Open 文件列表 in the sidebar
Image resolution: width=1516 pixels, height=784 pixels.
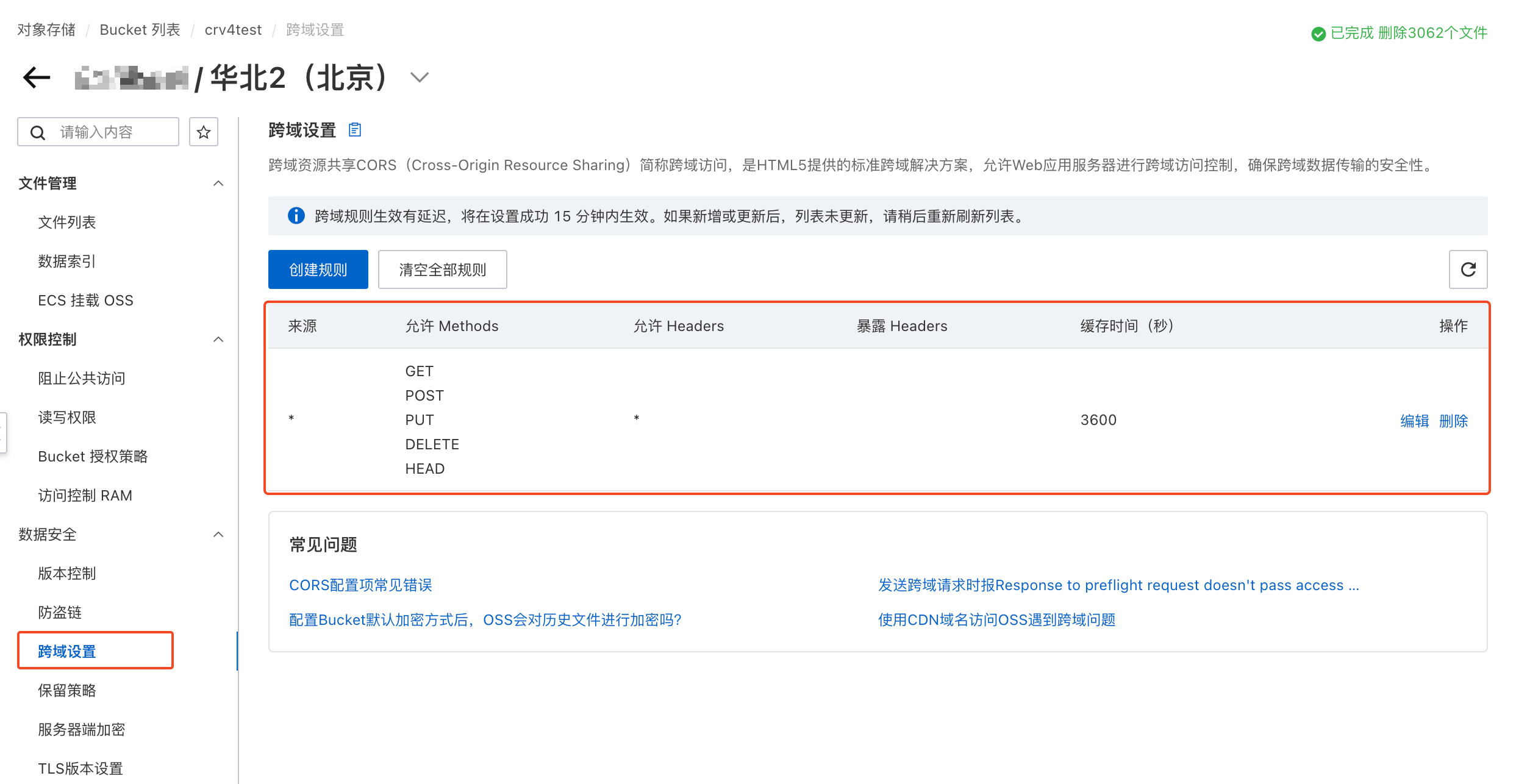67,223
